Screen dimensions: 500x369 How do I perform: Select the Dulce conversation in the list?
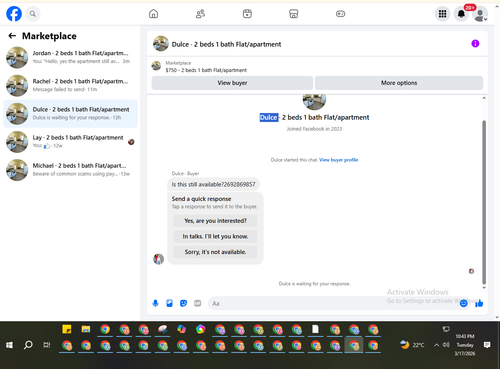pyautogui.click(x=70, y=114)
